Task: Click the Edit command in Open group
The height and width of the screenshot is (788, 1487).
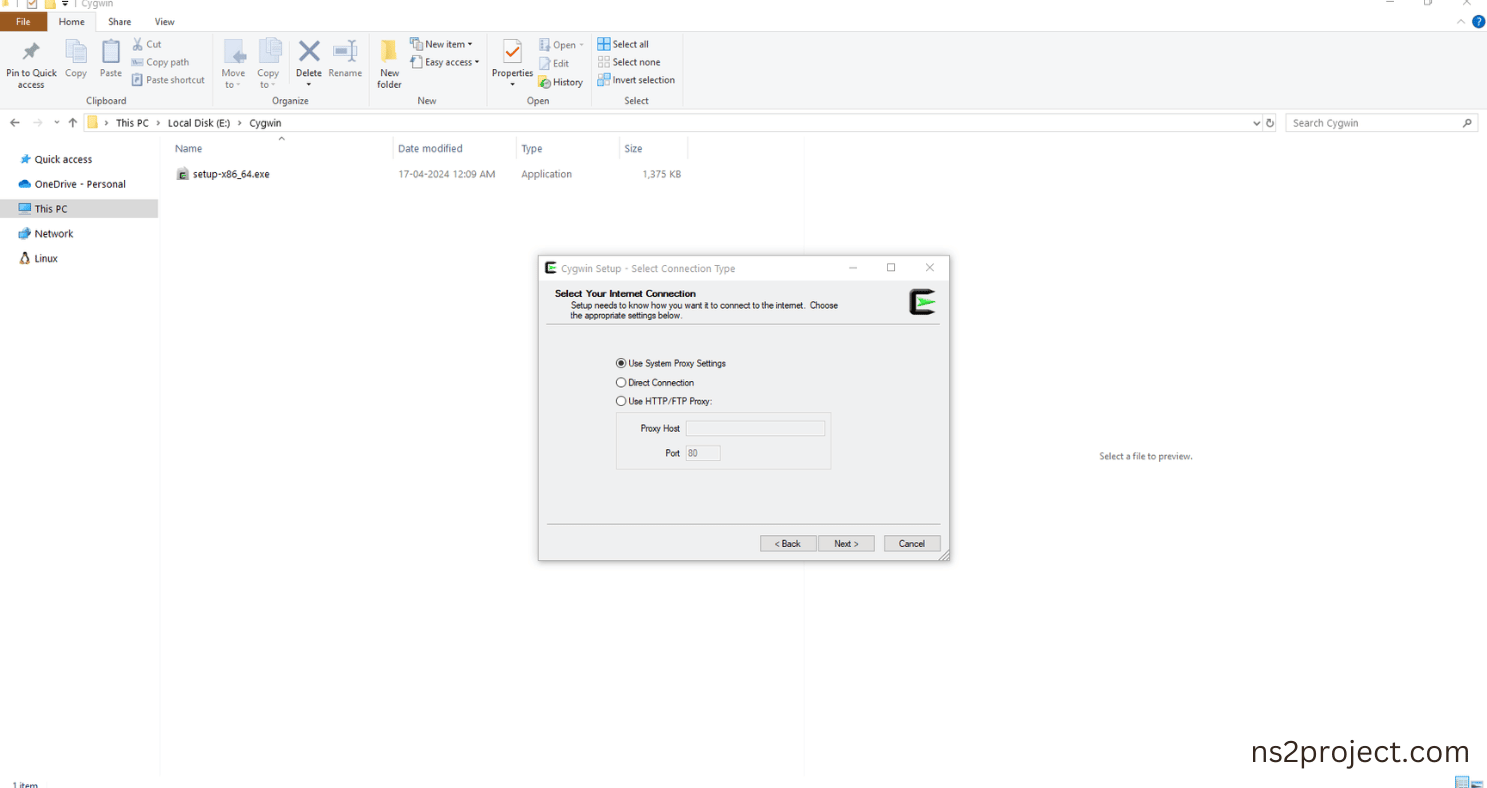Action: [x=554, y=63]
